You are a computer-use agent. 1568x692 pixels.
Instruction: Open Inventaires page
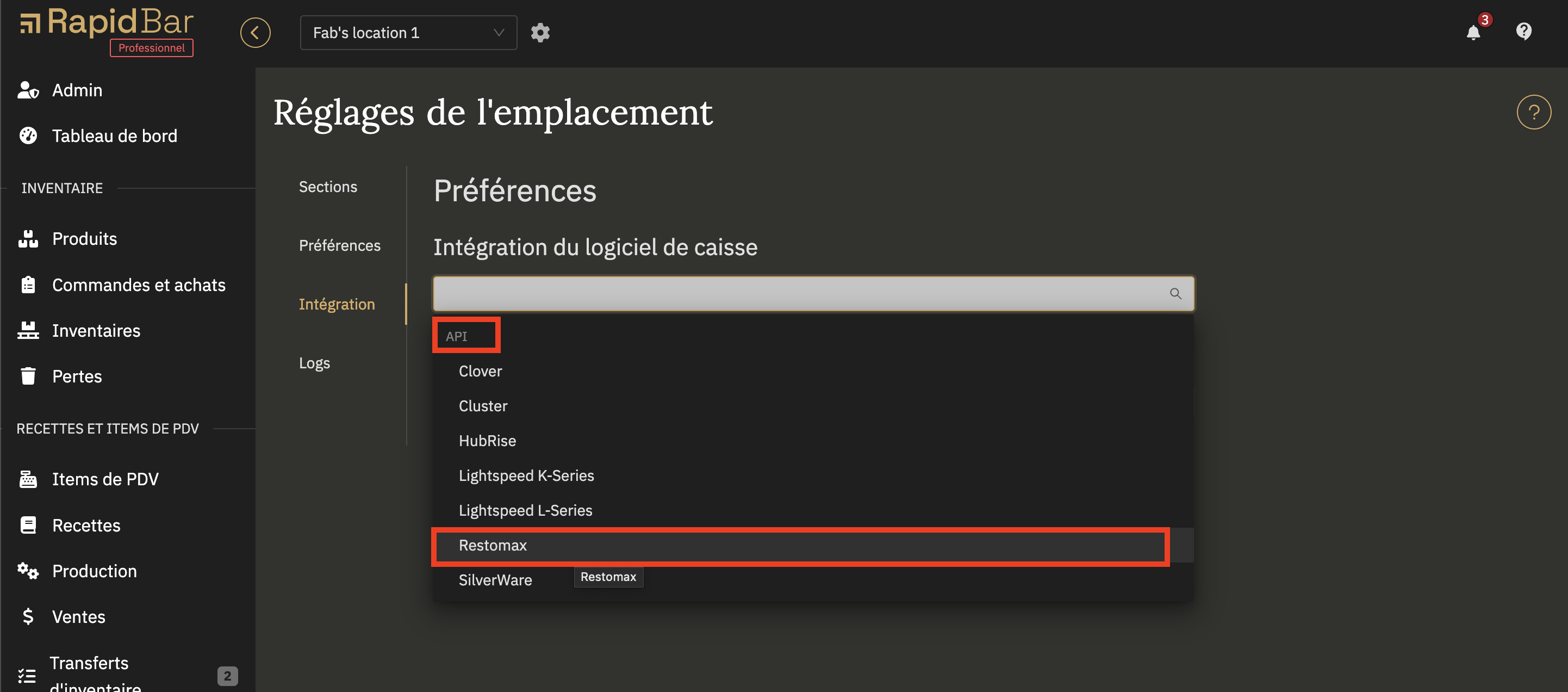(x=96, y=330)
